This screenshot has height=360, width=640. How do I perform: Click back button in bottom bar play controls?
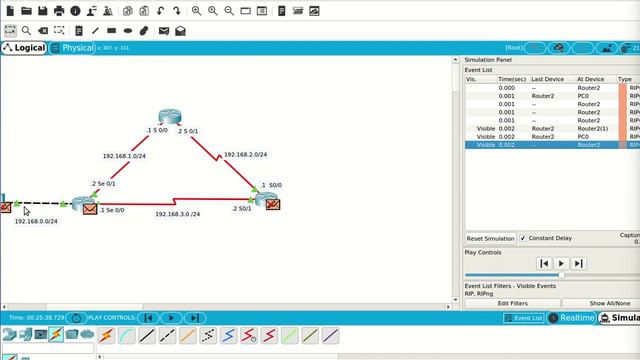click(x=149, y=318)
